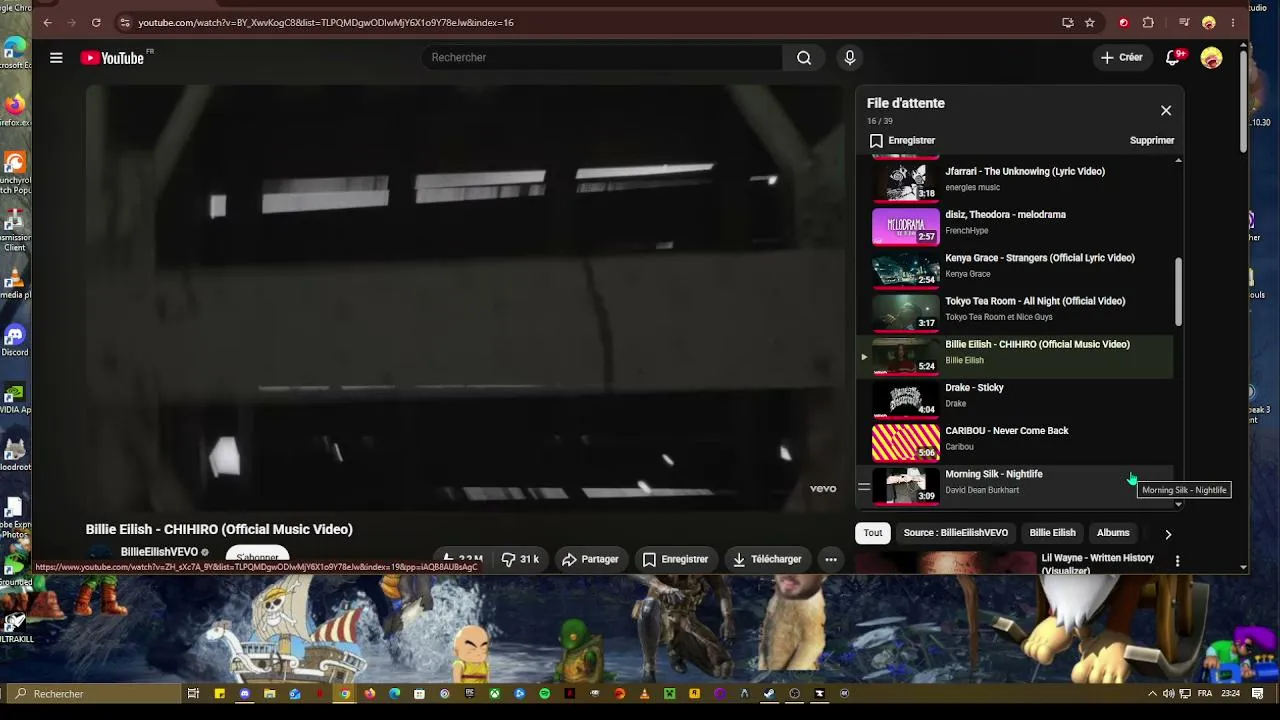Click the page vertical scrollbar thumb
Viewport: 1280px width, 720px height.
pos(1243,100)
